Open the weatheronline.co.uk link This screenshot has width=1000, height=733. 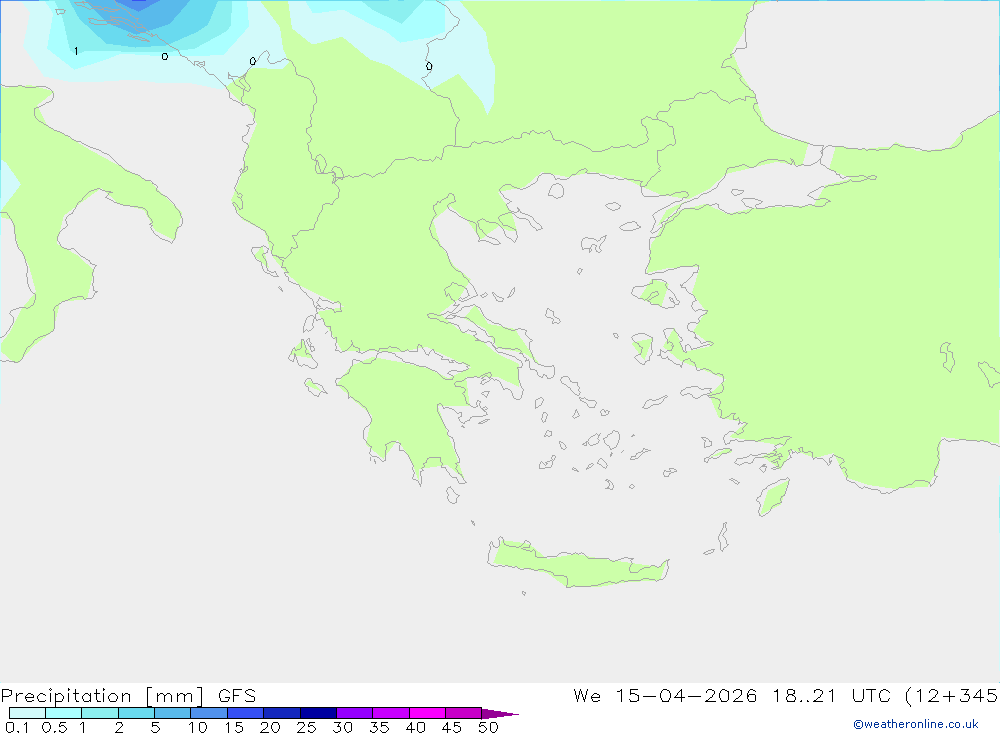916,724
